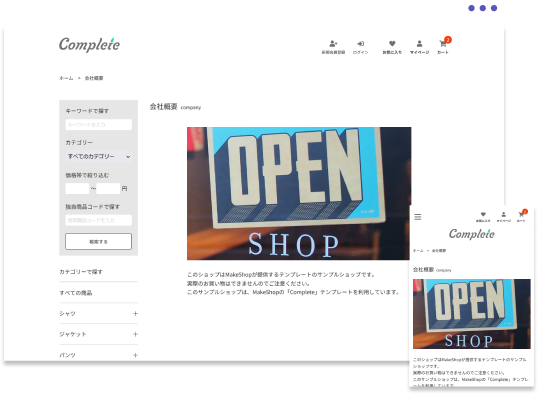Viewport: 538px width, 395px height.
Task: Click the OPEN SHOP banner image
Action: point(299,193)
